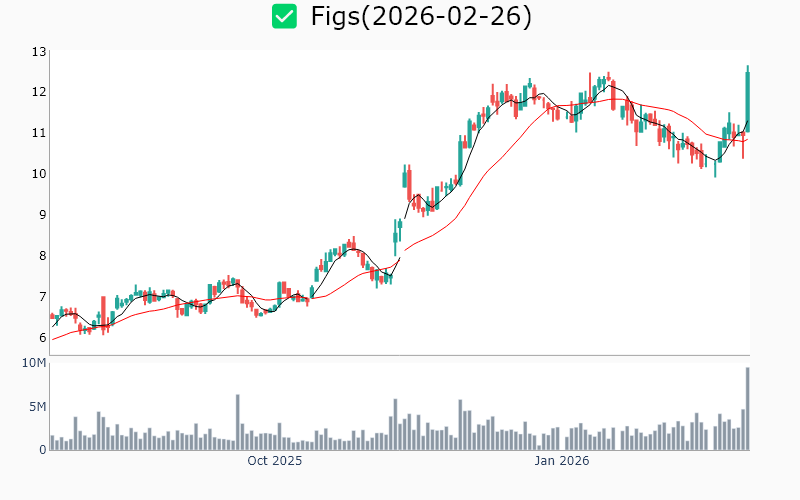Click the 6 price axis label
Screen dimensions: 800x500
click(42, 338)
